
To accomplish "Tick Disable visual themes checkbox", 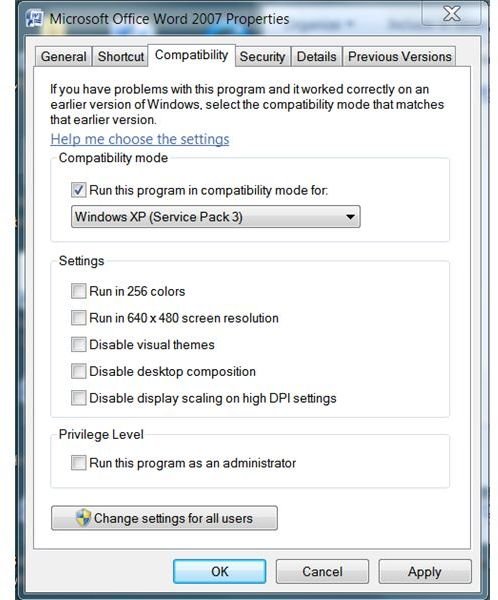I will tap(78, 344).
